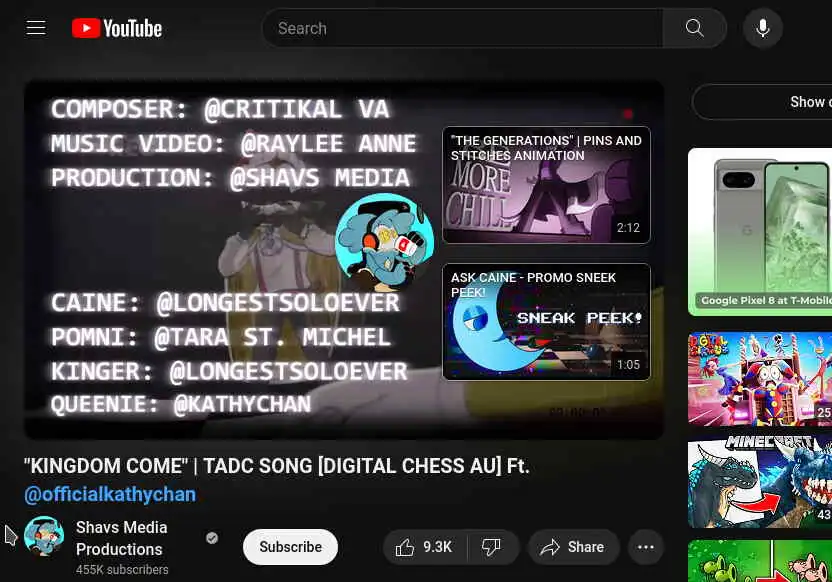Click the circular channel logo on end screen
The width and height of the screenshot is (832, 582).
tap(384, 242)
